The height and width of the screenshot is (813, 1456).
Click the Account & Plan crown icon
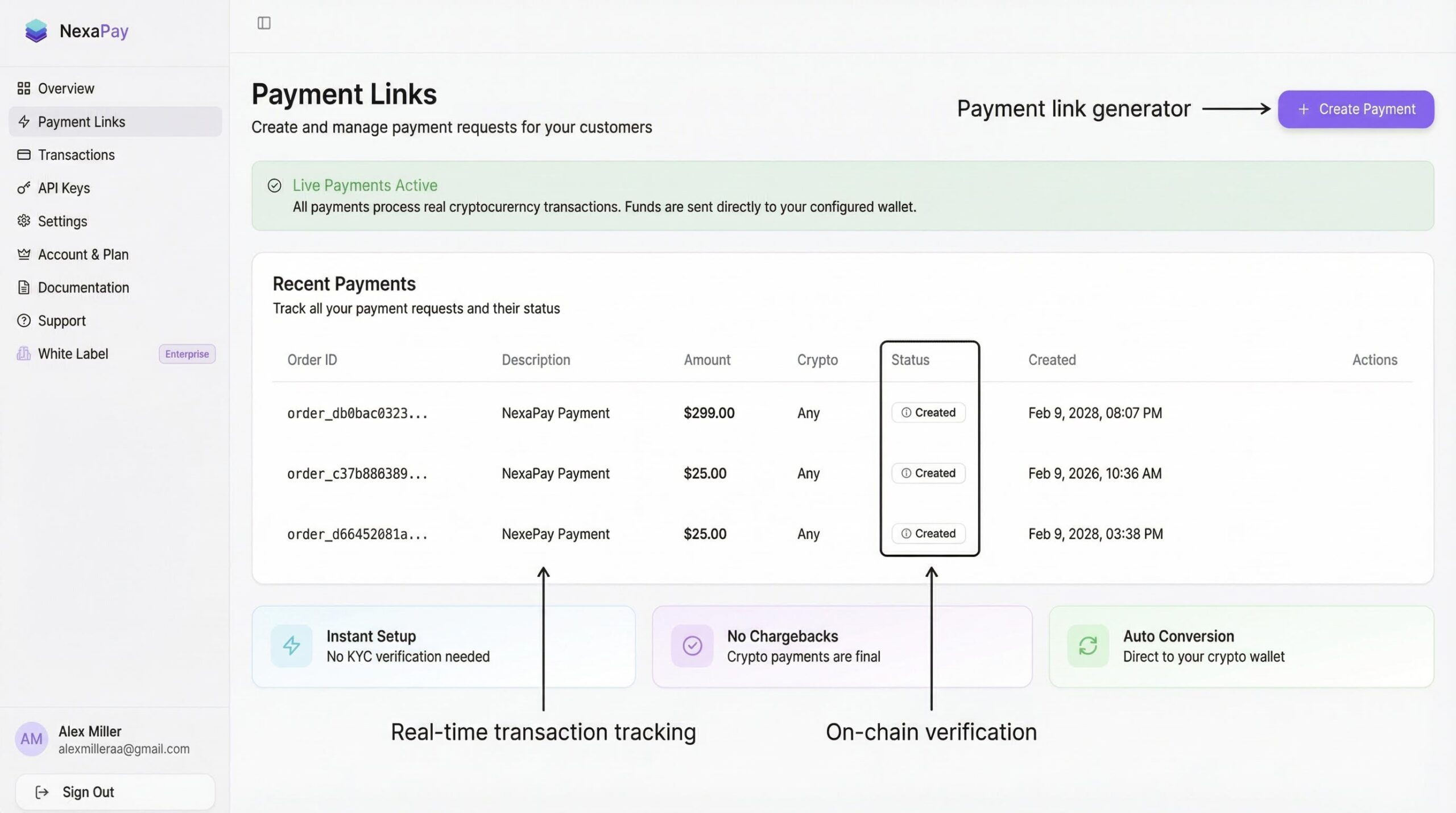point(24,254)
